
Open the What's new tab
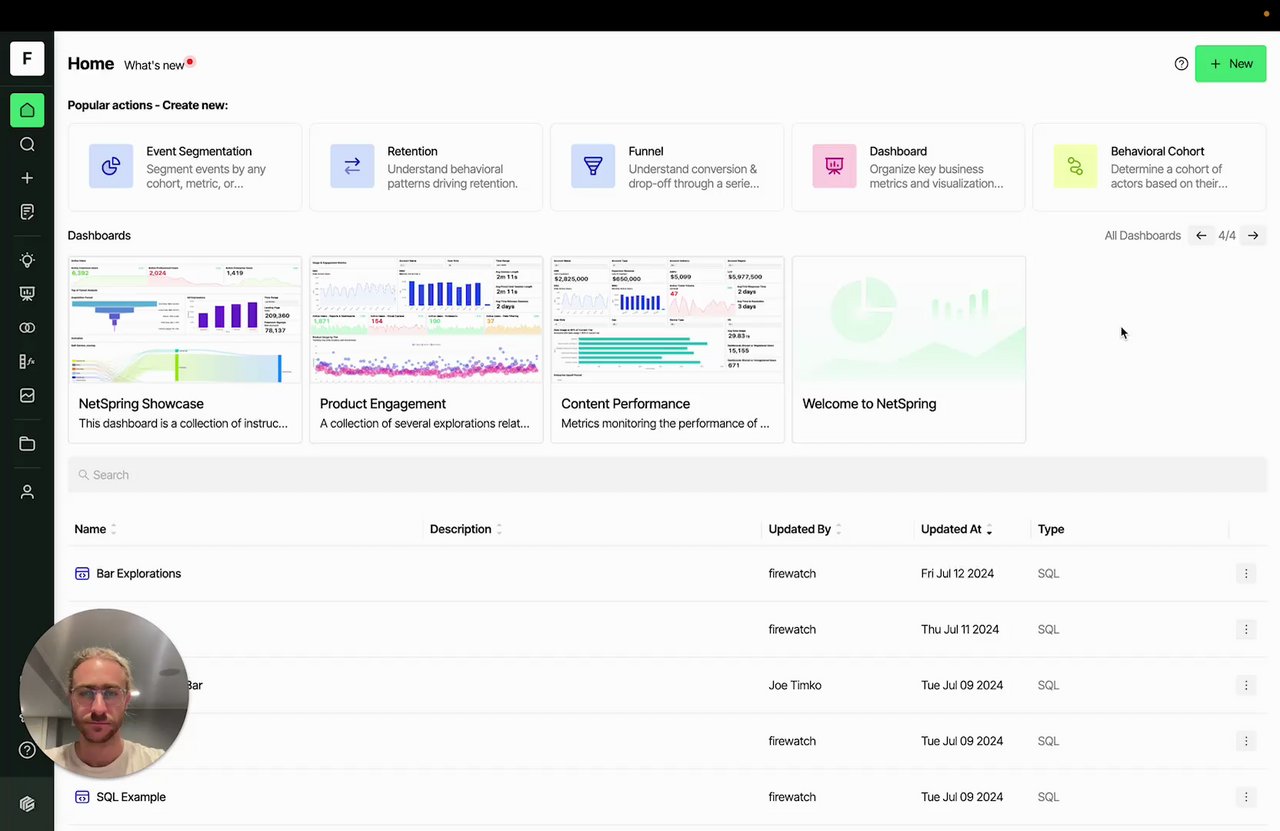(155, 65)
